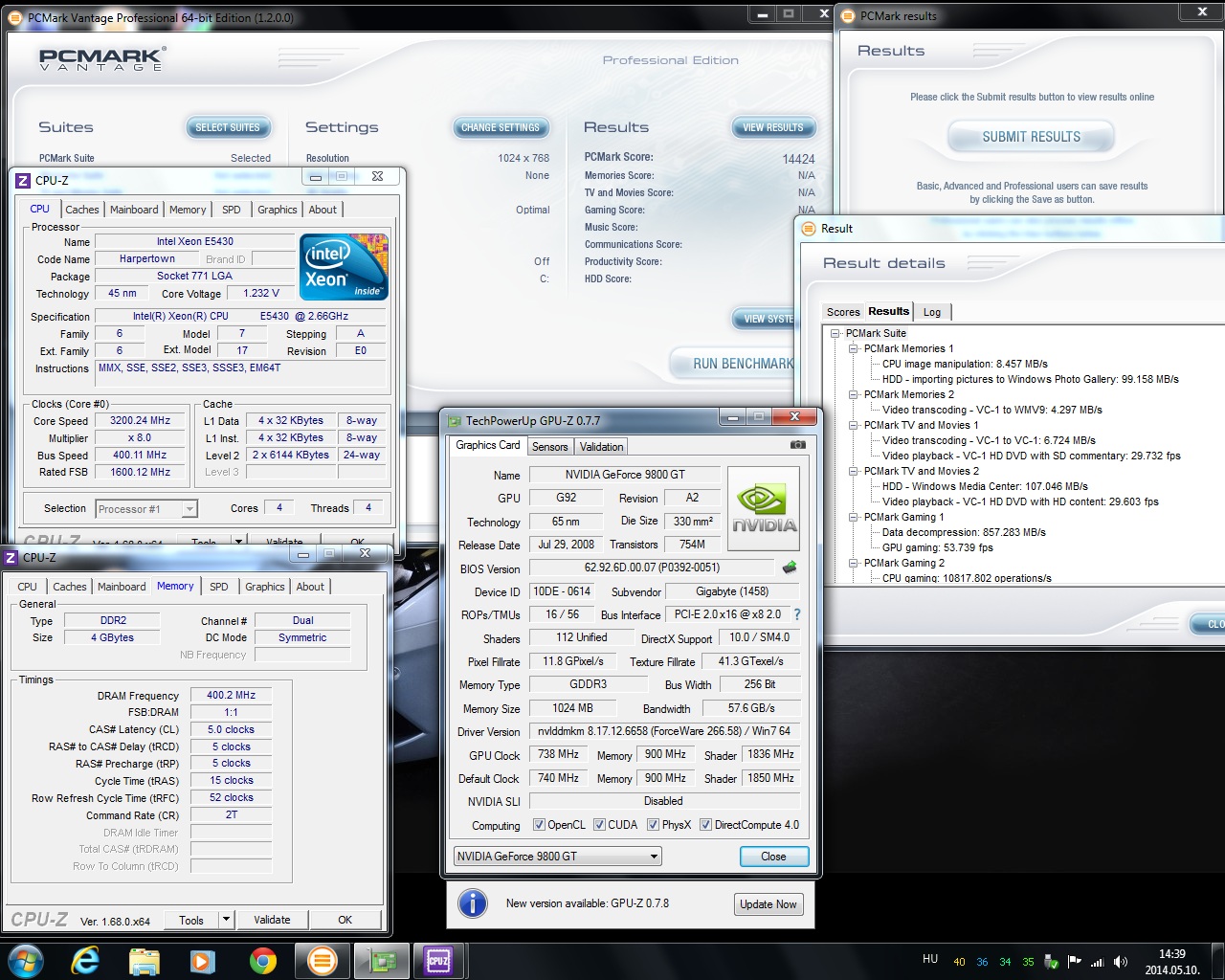Collapse the PCMark Gaming 1 node

point(853,517)
